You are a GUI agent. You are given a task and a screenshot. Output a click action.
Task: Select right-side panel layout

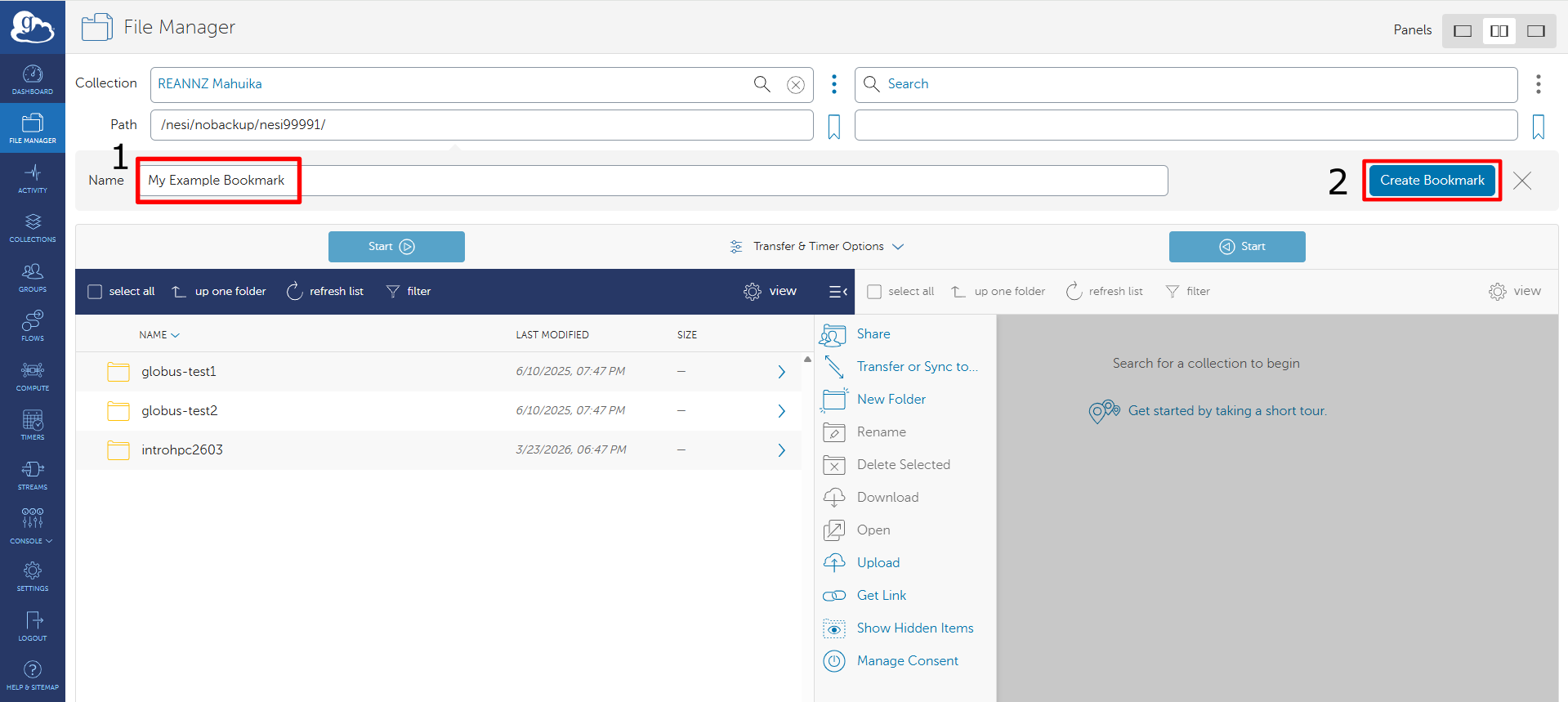(x=1536, y=31)
